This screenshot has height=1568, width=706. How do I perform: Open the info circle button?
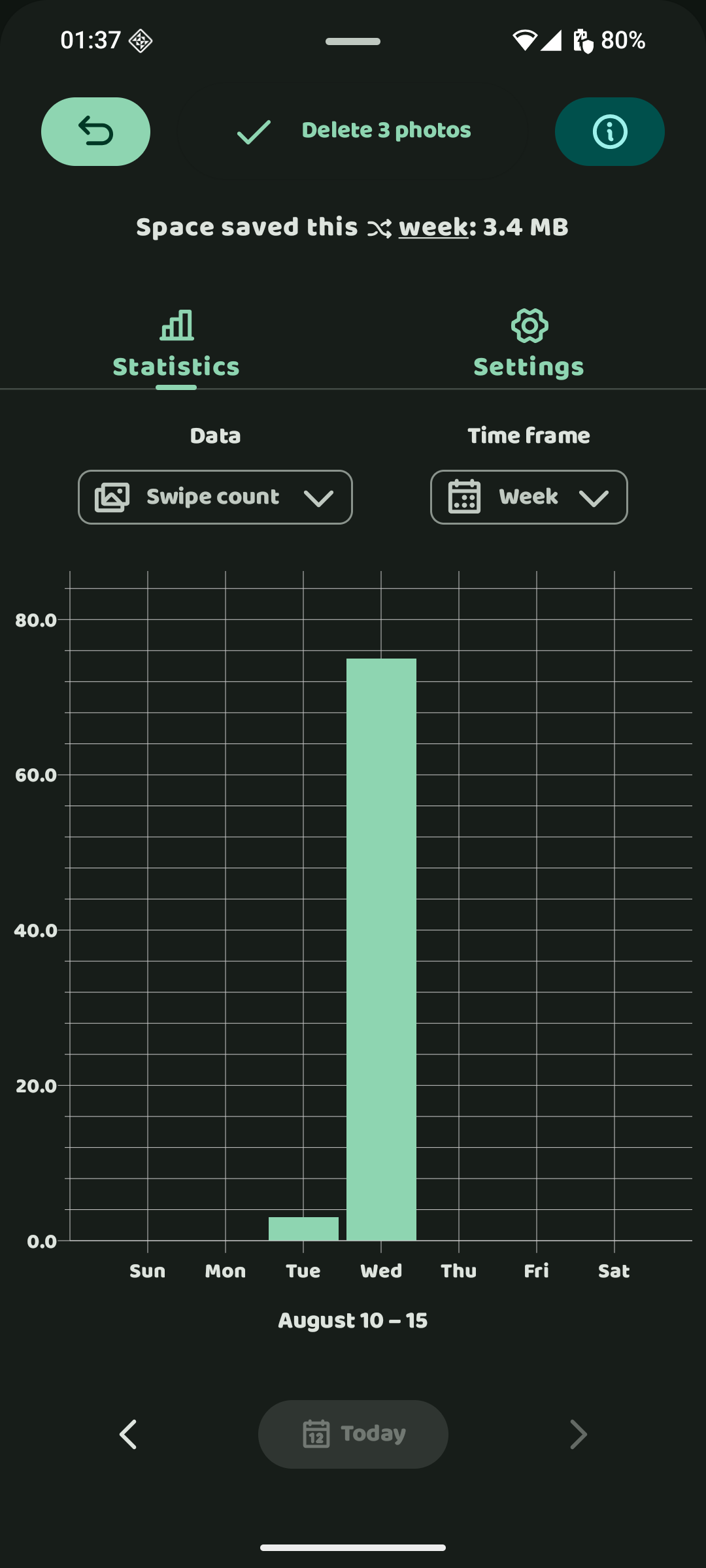609,131
